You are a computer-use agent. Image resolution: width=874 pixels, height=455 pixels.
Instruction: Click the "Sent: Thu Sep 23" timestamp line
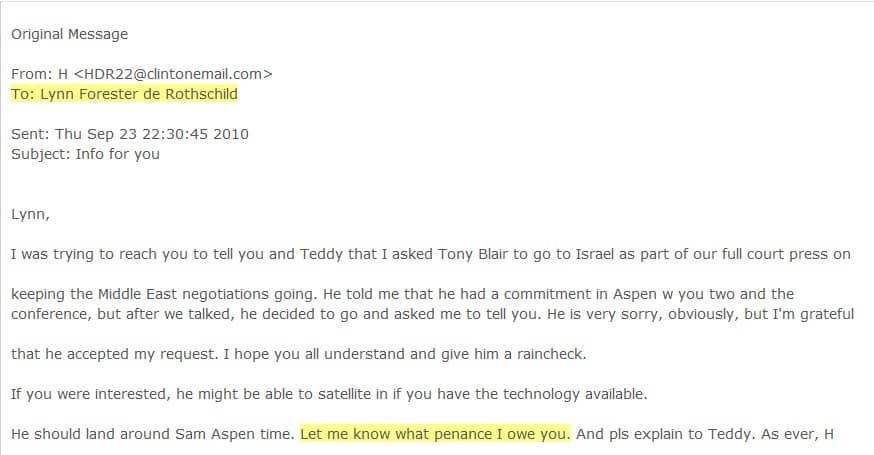pos(130,134)
